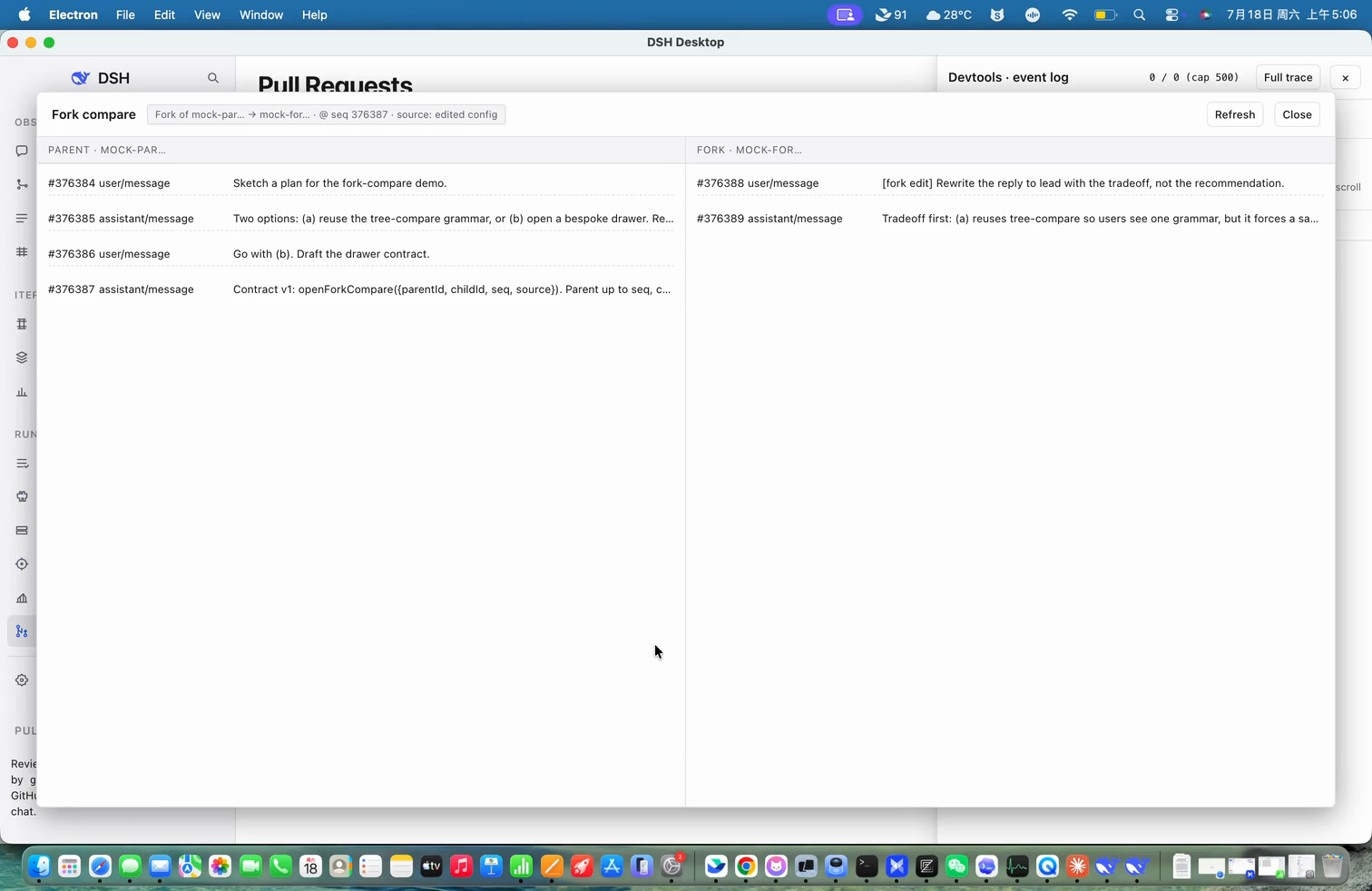Image resolution: width=1372 pixels, height=891 pixels.
Task: Open the Window menu
Action: 261,15
